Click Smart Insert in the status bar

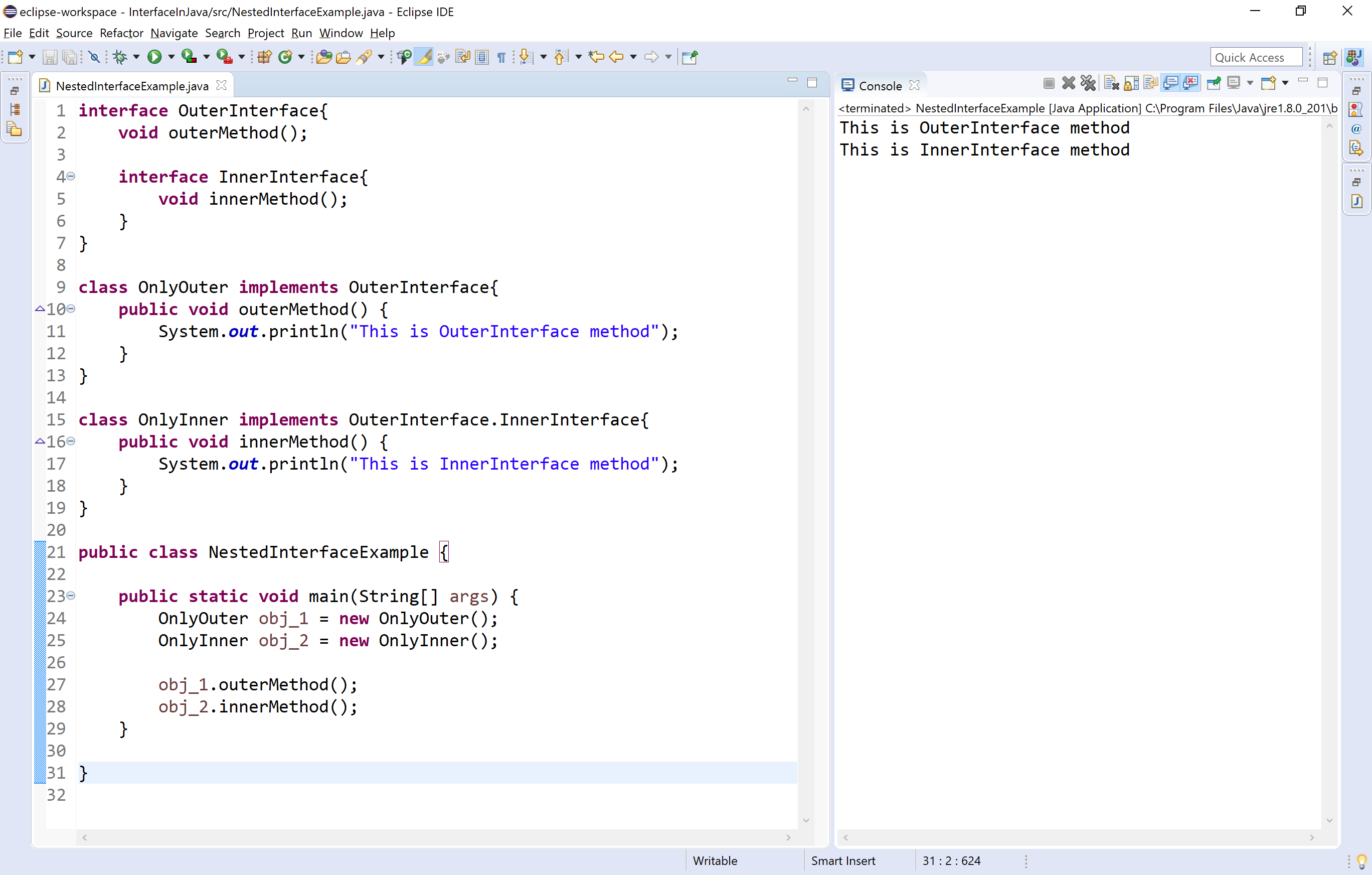coord(842,860)
